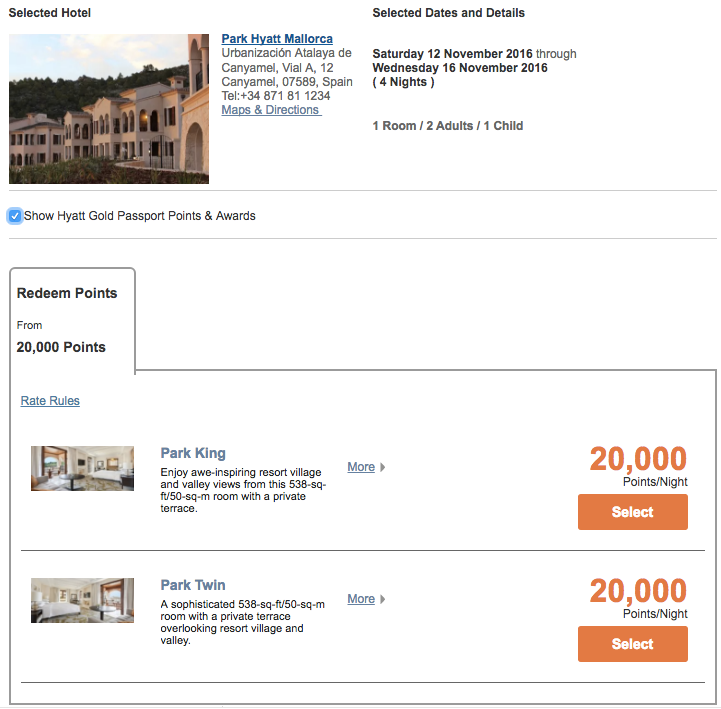Open the Park King room thumbnail
Screen dimensions: 721x709
[82, 468]
